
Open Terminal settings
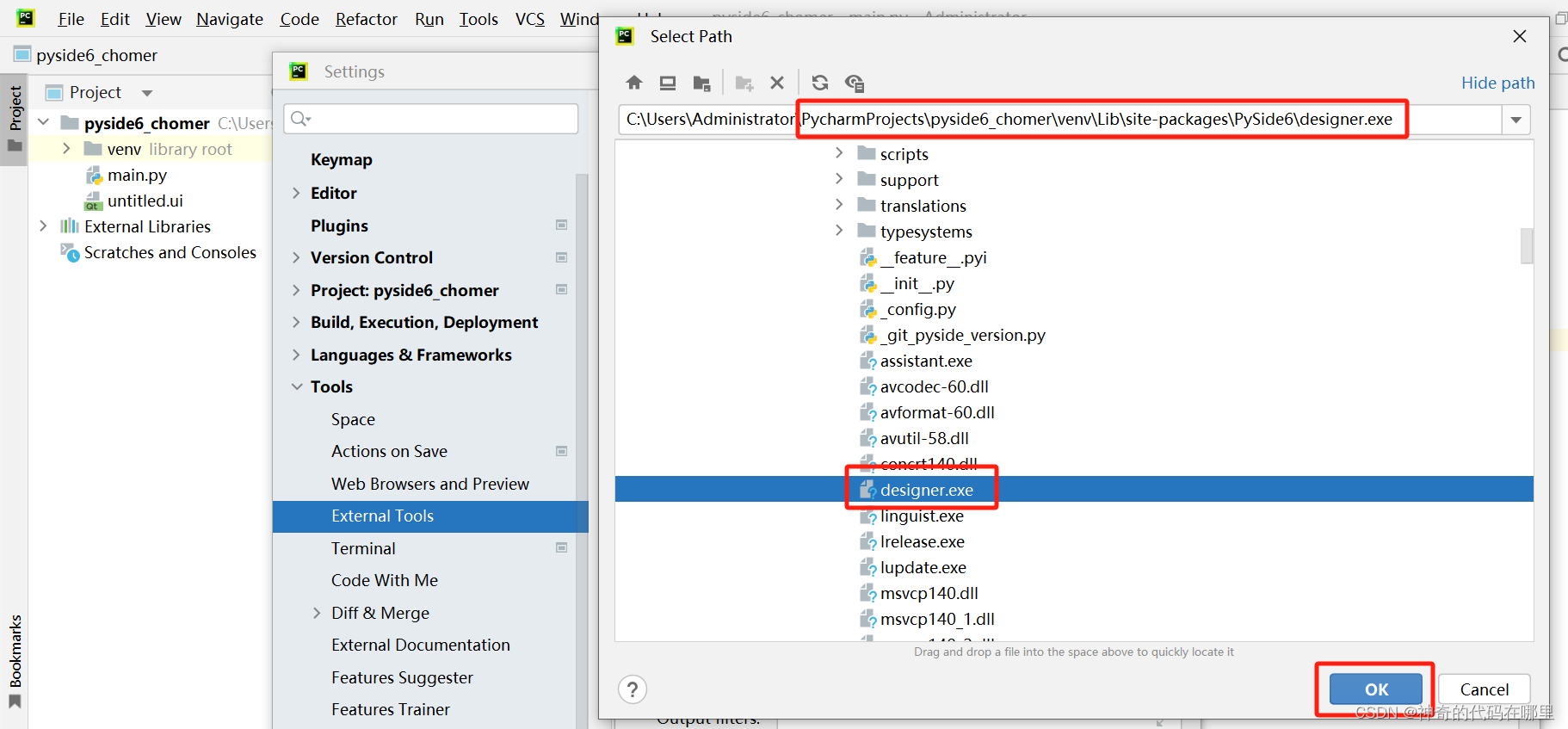363,548
